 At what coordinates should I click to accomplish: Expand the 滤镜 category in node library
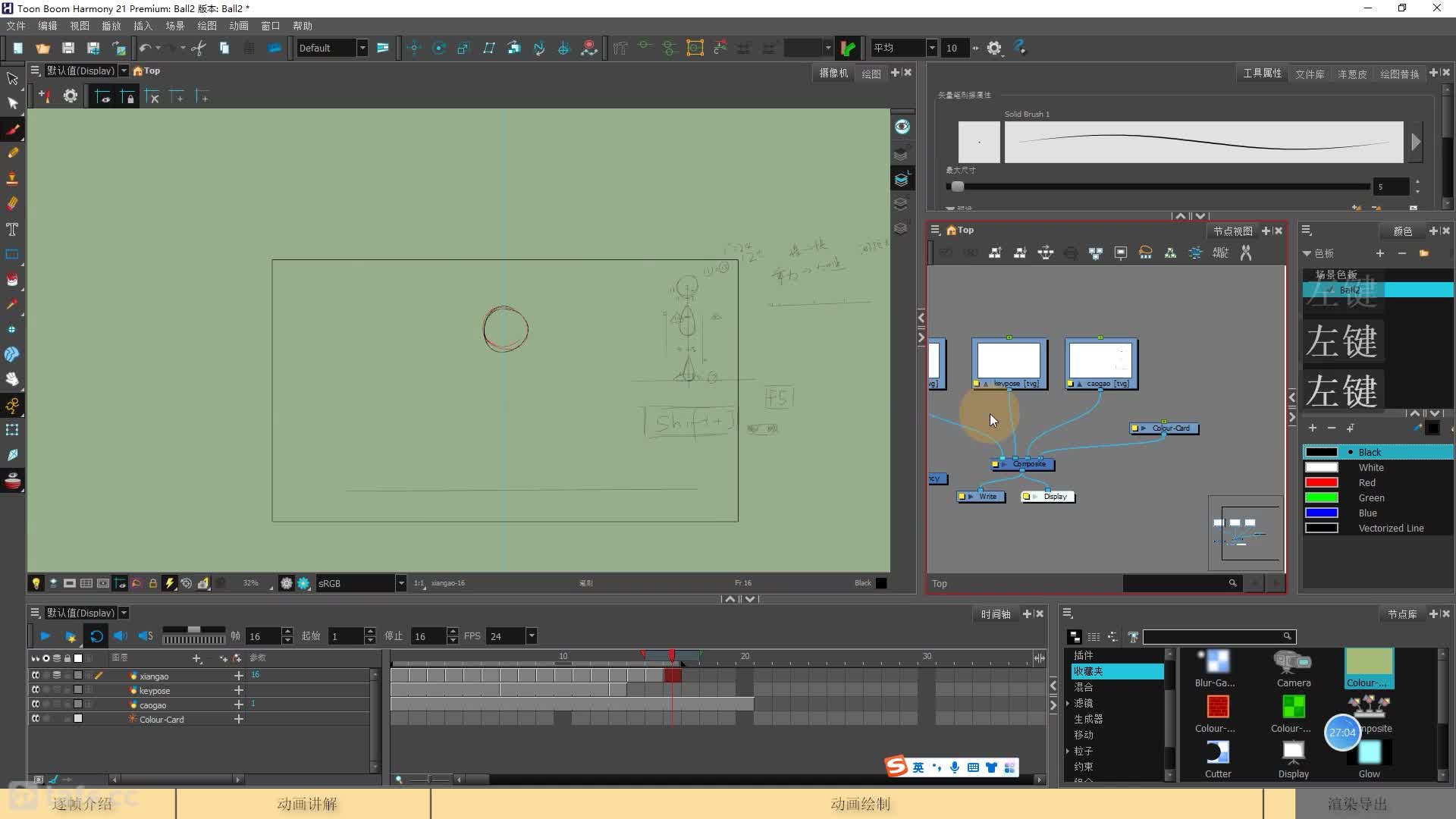(1068, 703)
